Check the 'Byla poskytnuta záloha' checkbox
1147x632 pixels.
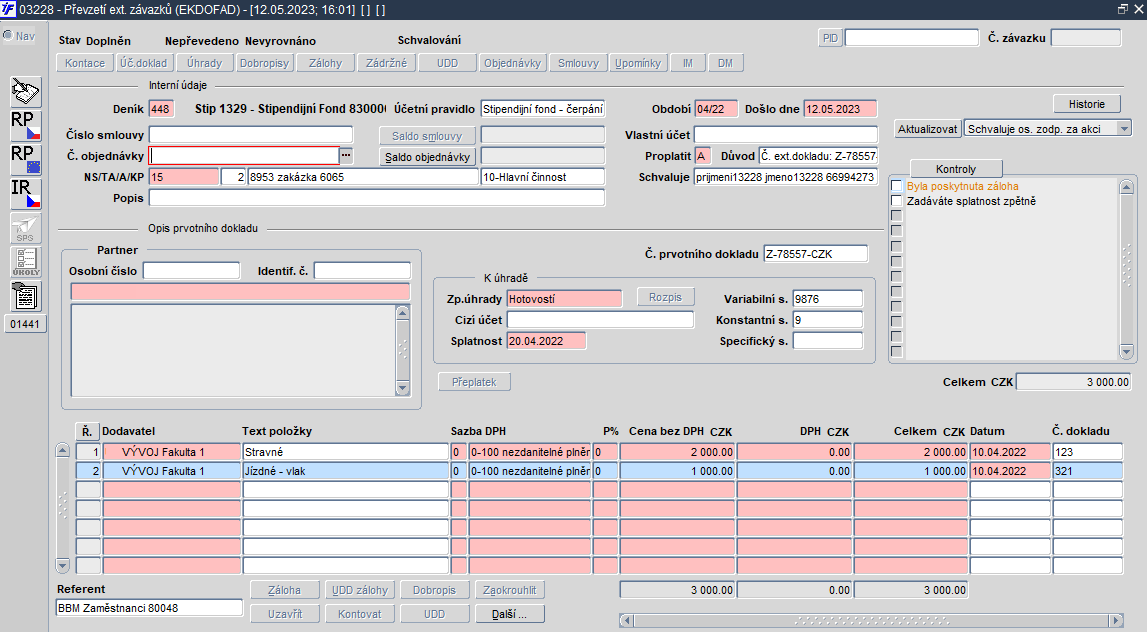point(897,186)
